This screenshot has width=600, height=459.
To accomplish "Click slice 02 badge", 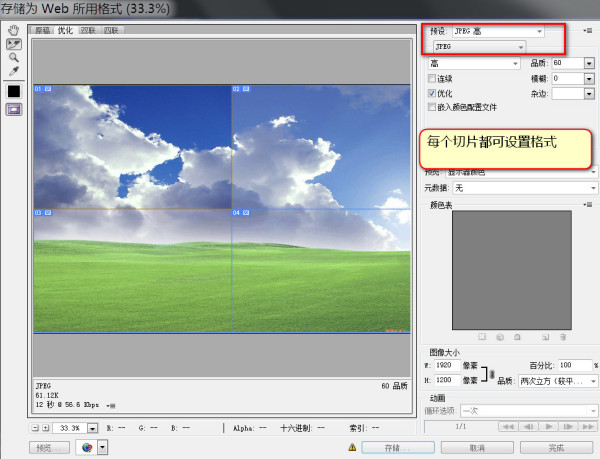I will point(241,89).
